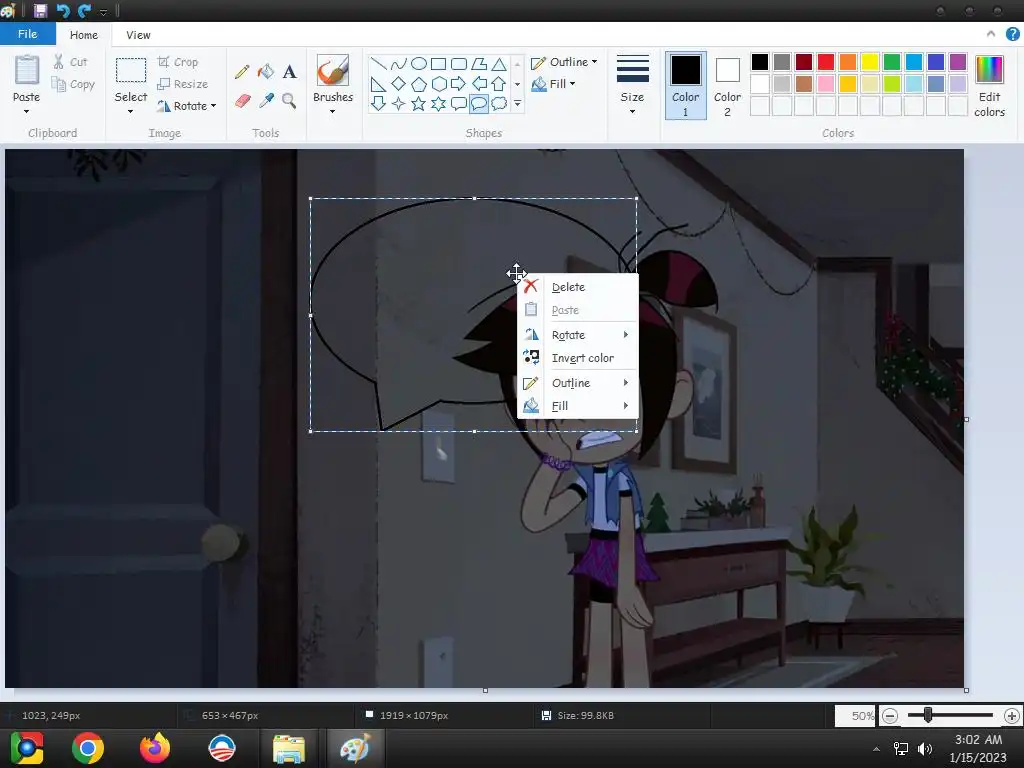Screen dimensions: 1024x768
Task: Choose the Right arrow shape
Action: pyautogui.click(x=458, y=84)
